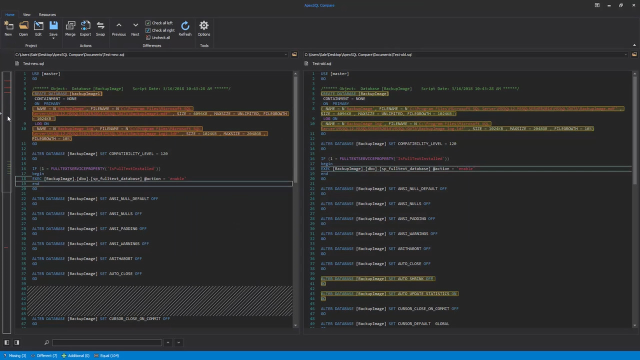Switch to the Resources ribbon tab
640x360 pixels.
(47, 14)
